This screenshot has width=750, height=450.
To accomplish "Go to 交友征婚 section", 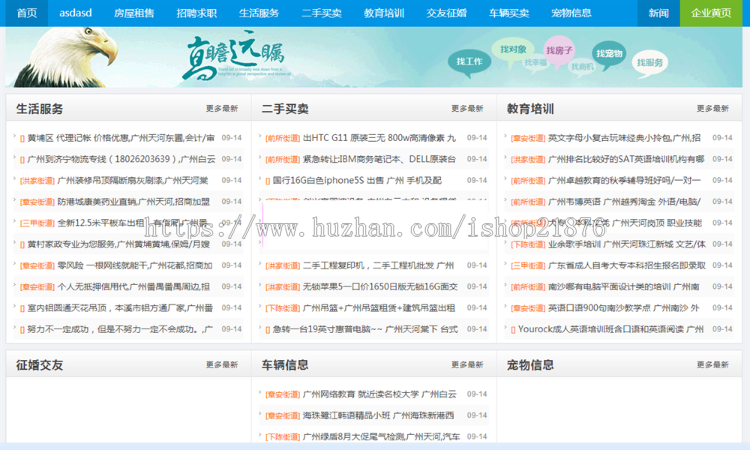I will point(446,13).
